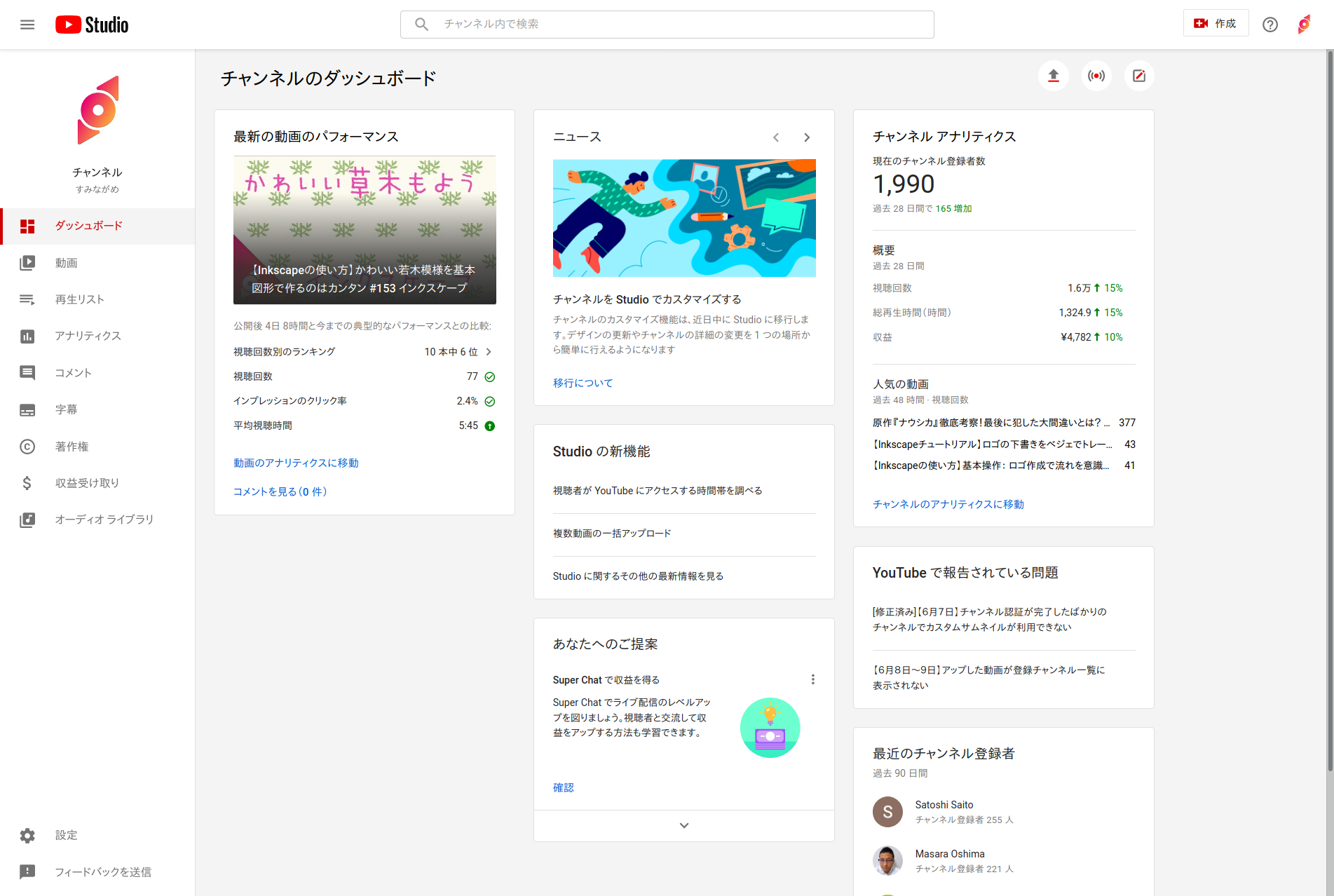Click the アナリティクス bar chart icon
Screen dimensions: 1334x896
[x=27, y=337]
